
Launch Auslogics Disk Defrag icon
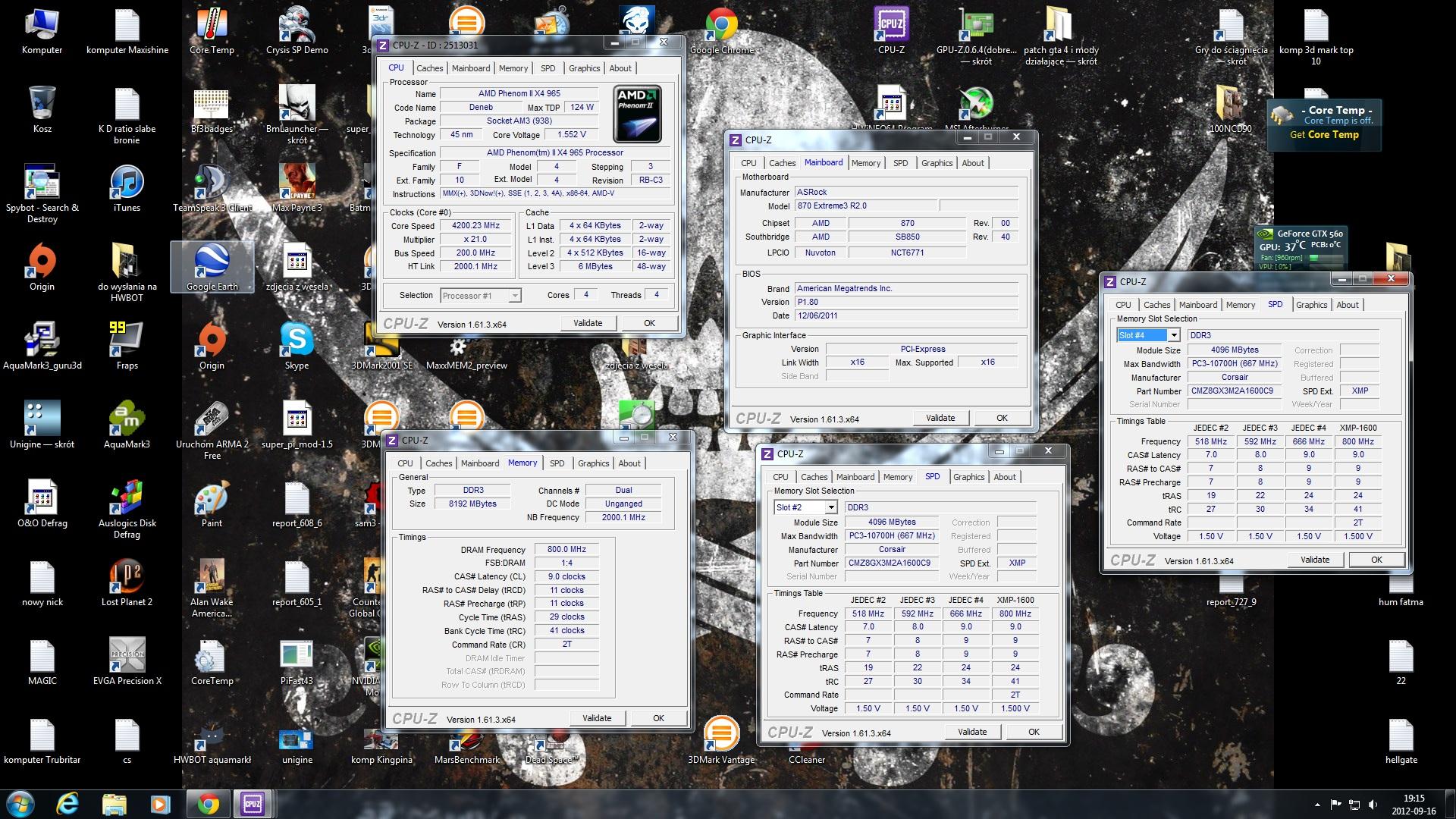pyautogui.click(x=127, y=510)
